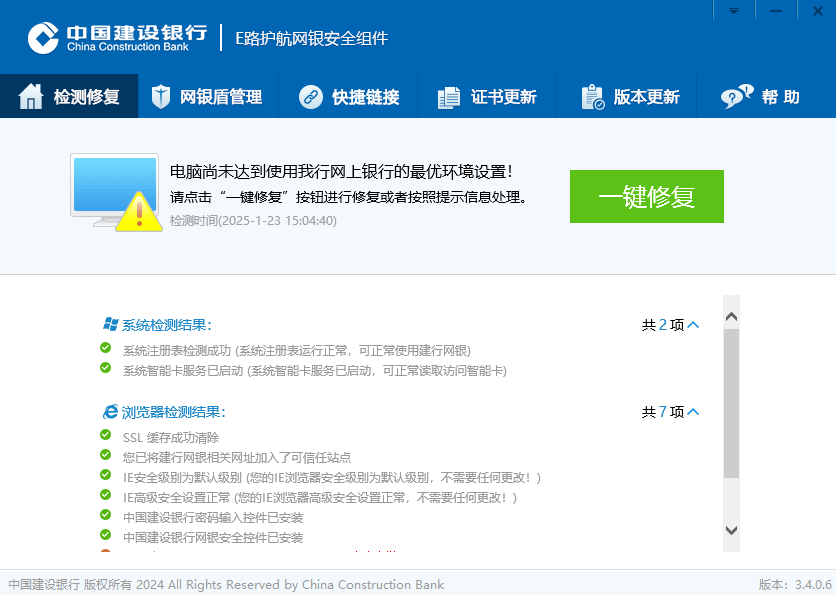This screenshot has width=836, height=595.
Task: Click the E路护航网银安全组件 title text
Action: coord(312,38)
